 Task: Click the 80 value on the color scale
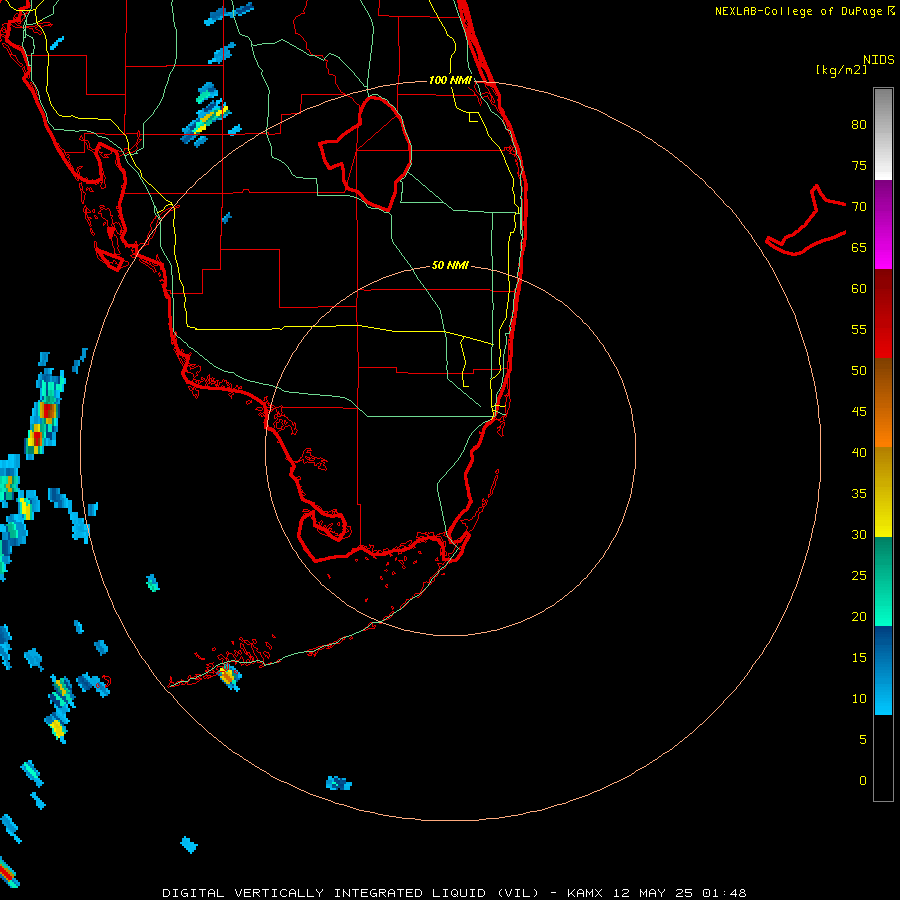point(859,125)
